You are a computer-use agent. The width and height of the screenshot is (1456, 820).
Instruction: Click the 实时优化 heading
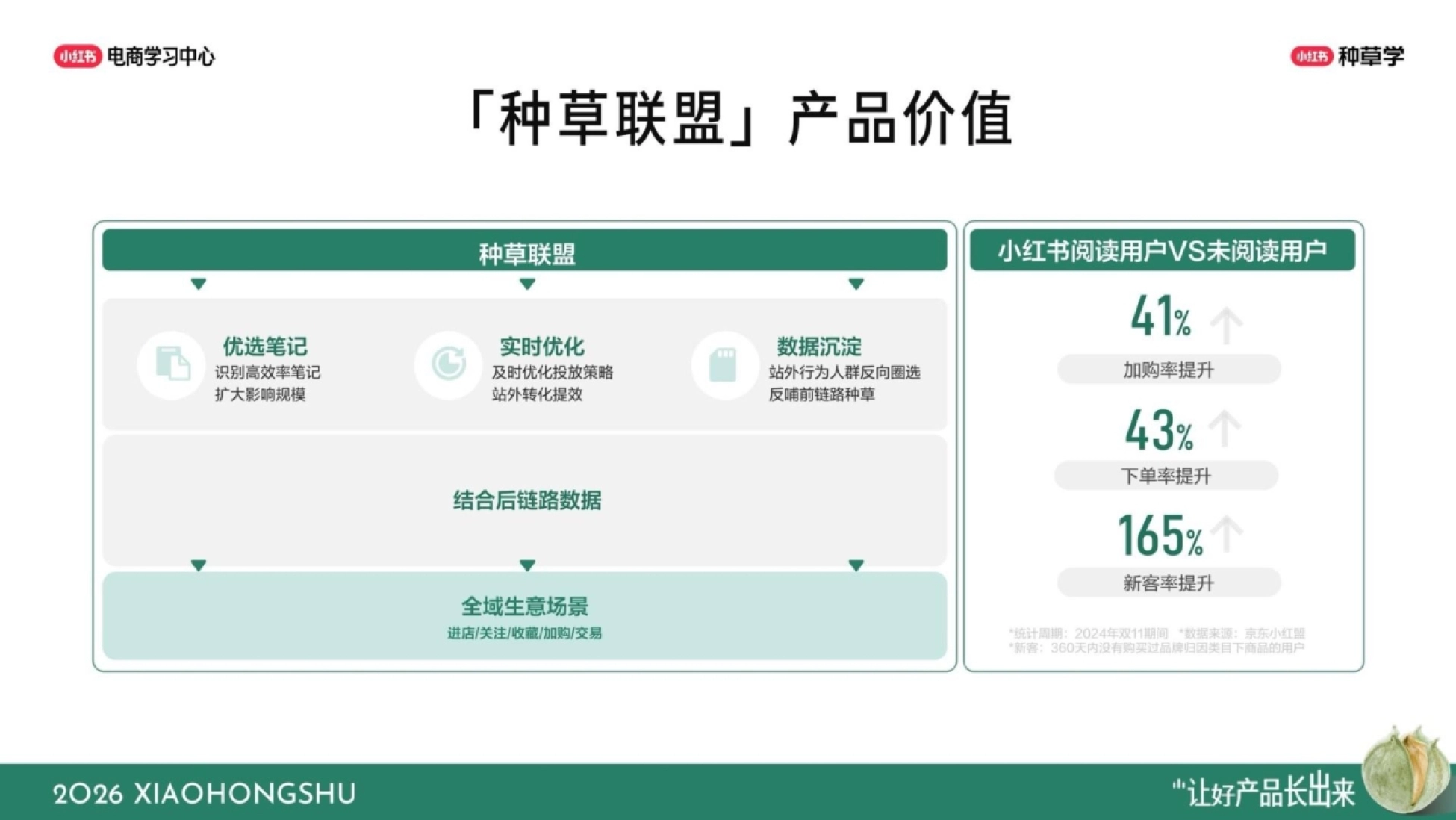point(542,347)
